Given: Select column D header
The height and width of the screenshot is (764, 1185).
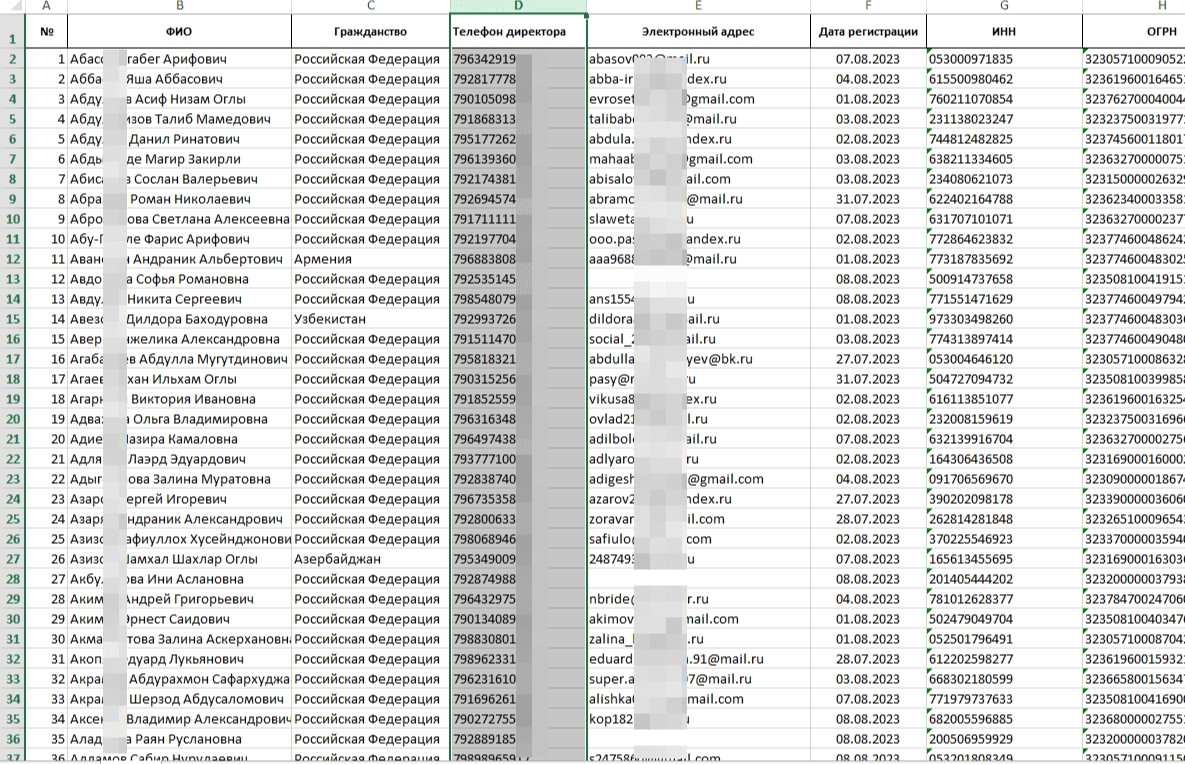Looking at the screenshot, I should pyautogui.click(x=518, y=6).
